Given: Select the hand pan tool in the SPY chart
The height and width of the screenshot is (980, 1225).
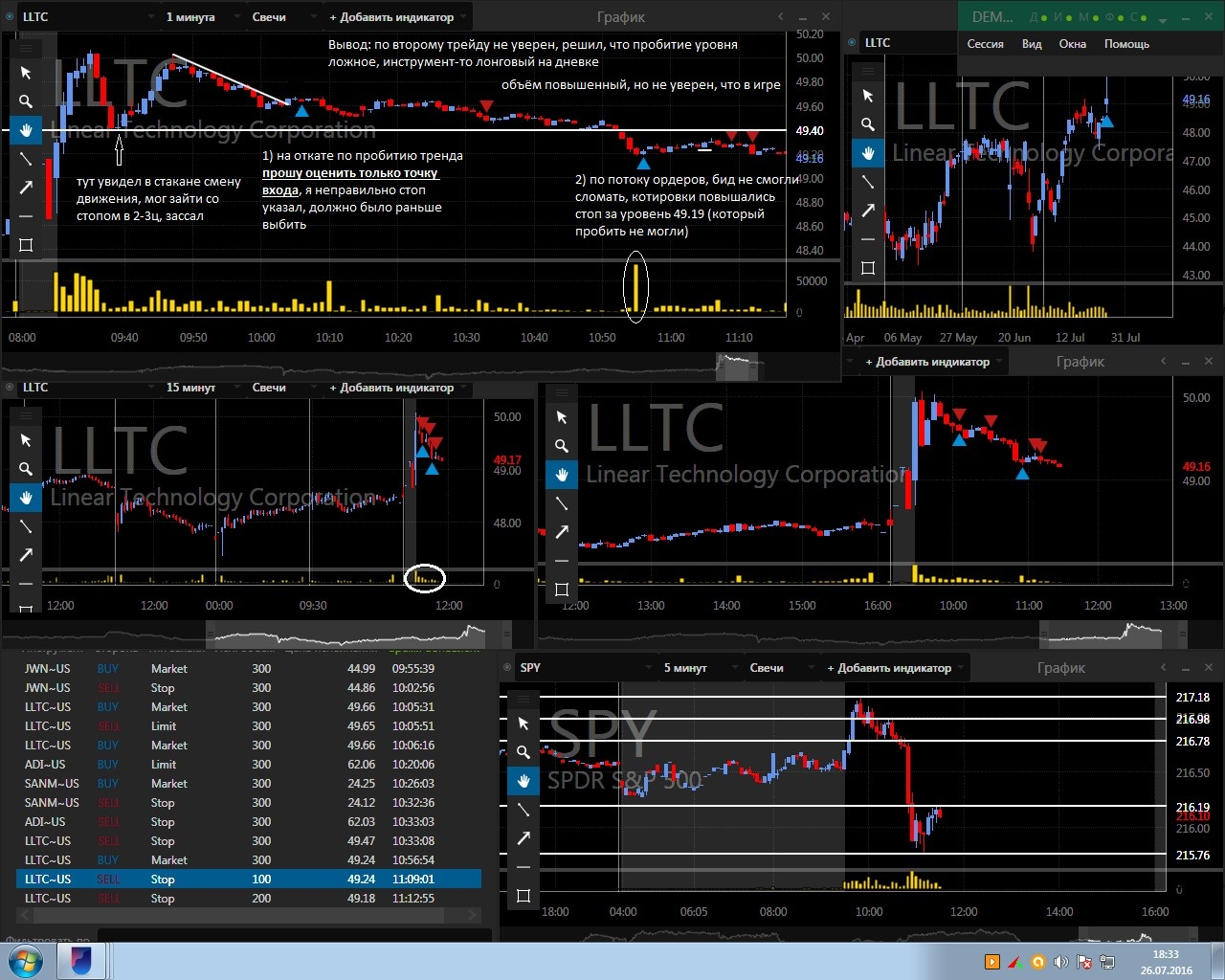Looking at the screenshot, I should (x=523, y=781).
